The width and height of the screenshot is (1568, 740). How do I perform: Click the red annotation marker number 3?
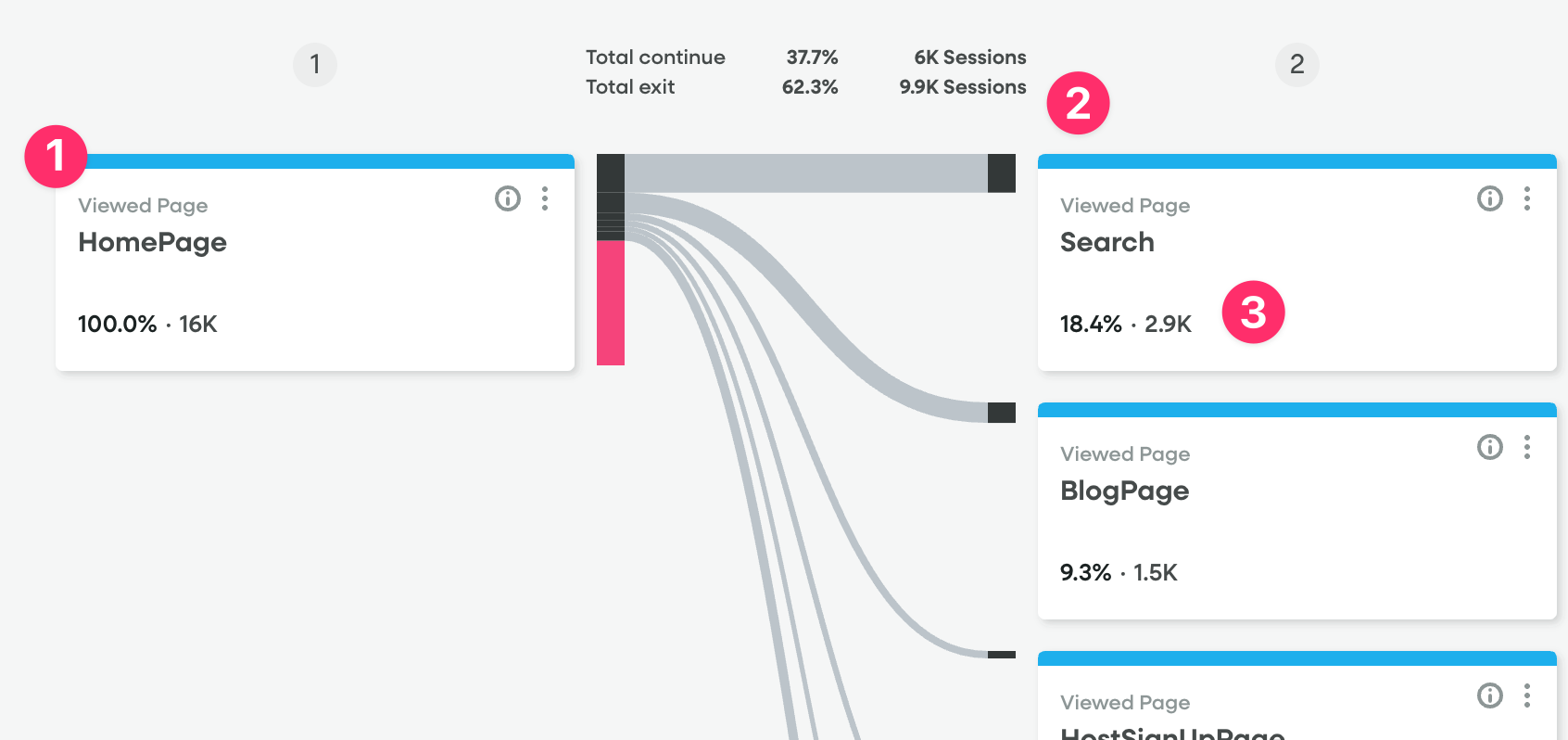[x=1253, y=313]
